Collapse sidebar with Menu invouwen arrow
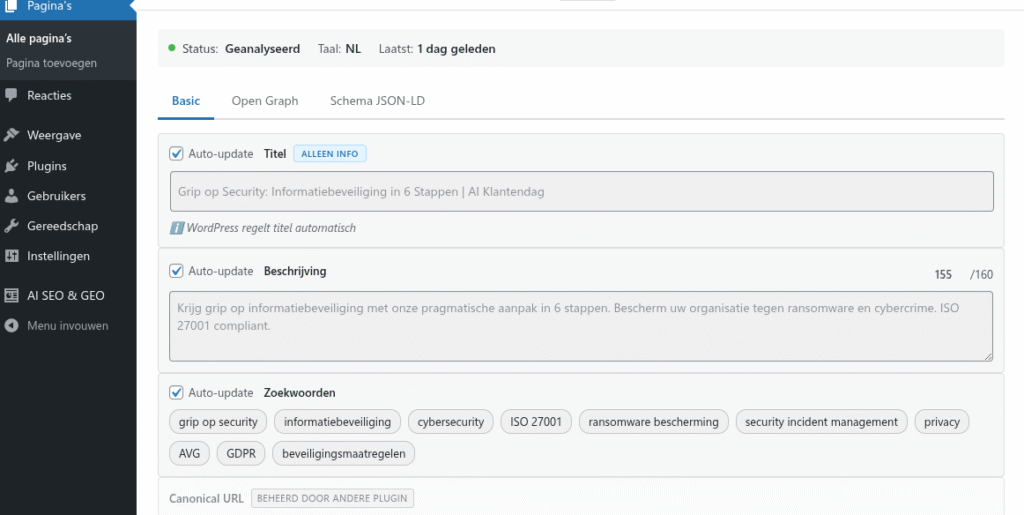The height and width of the screenshot is (515, 1024). pyautogui.click(x=12, y=326)
